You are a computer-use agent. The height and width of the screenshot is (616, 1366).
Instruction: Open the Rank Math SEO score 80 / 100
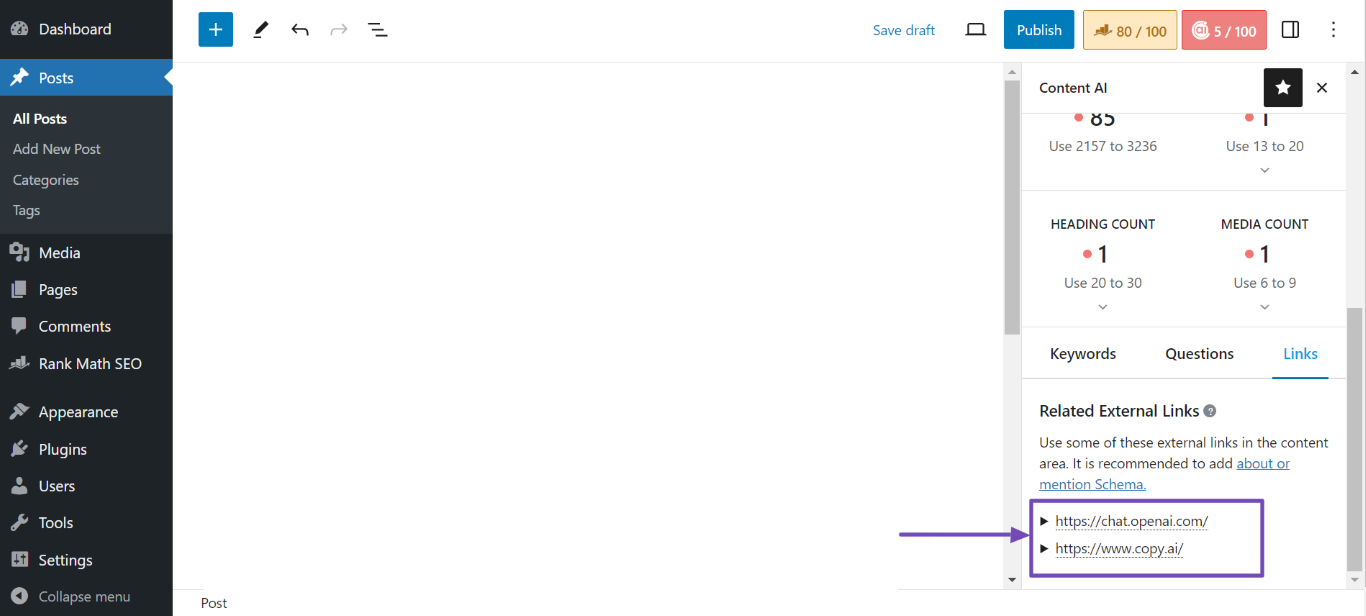[x=1130, y=30]
